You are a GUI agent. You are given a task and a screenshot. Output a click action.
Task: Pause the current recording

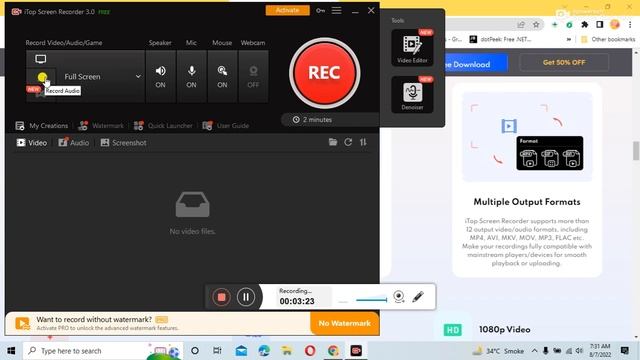tap(246, 297)
